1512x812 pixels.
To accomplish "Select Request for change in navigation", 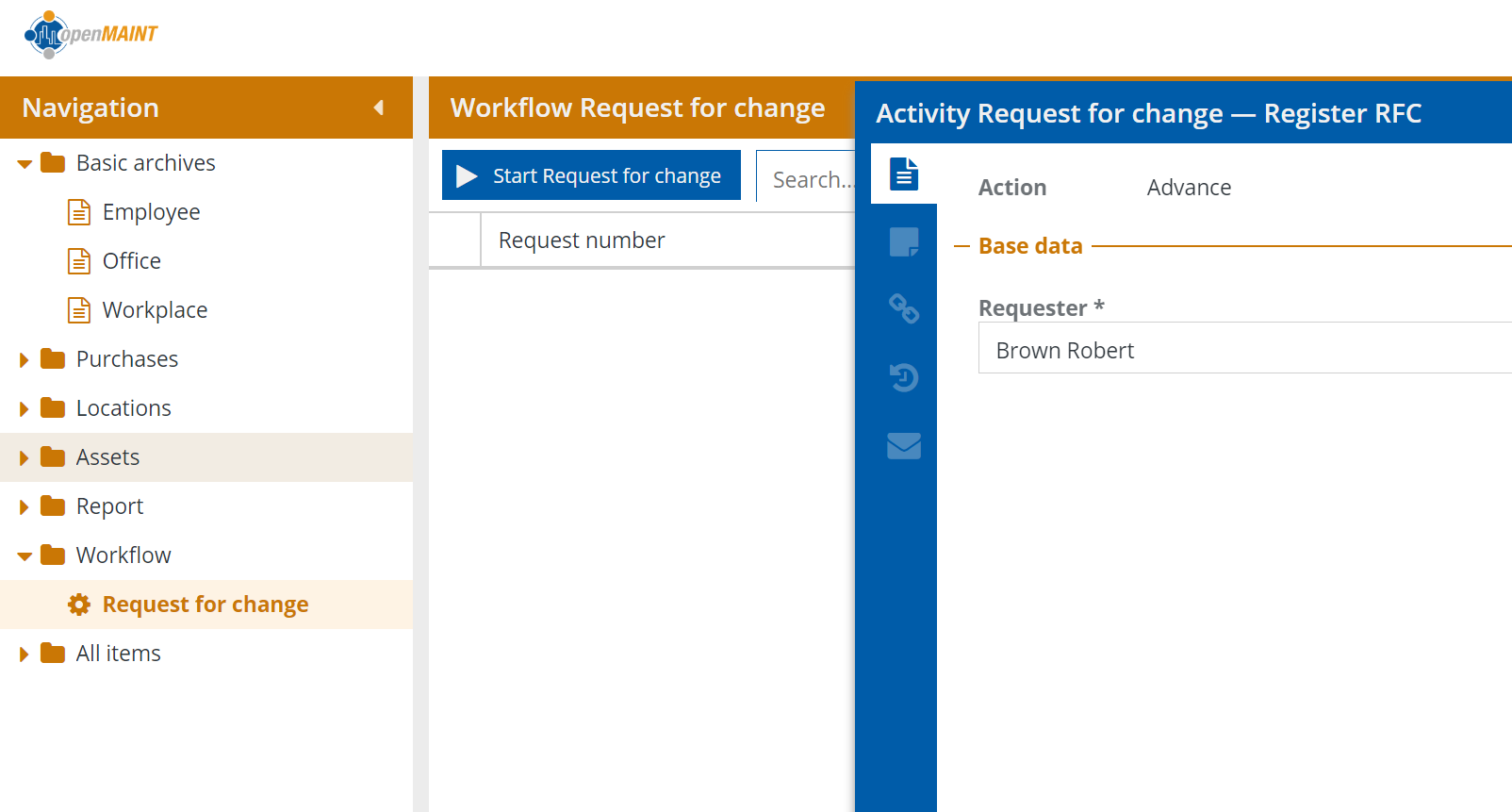I will tap(205, 605).
